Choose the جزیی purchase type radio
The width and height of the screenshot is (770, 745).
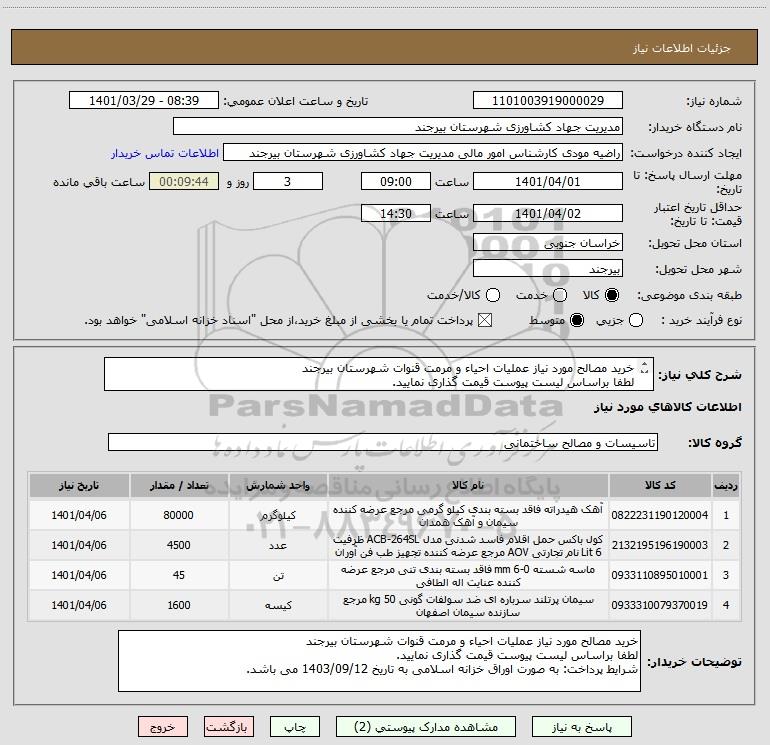(636, 321)
